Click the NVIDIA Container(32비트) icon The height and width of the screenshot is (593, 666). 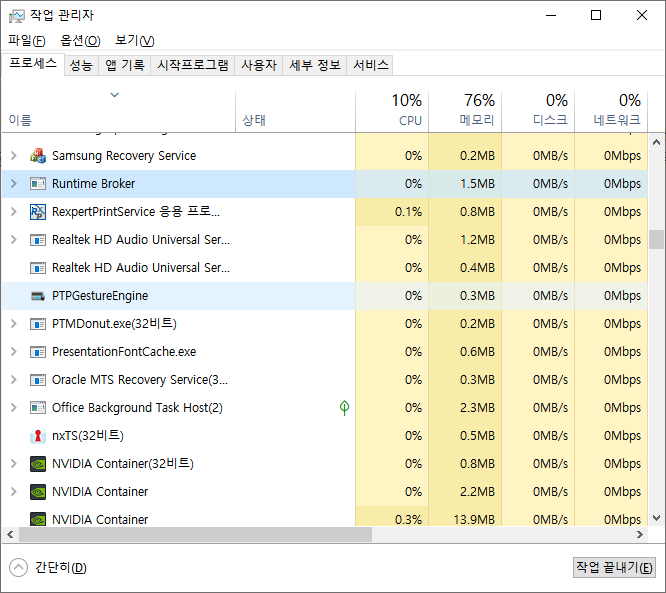(38, 464)
